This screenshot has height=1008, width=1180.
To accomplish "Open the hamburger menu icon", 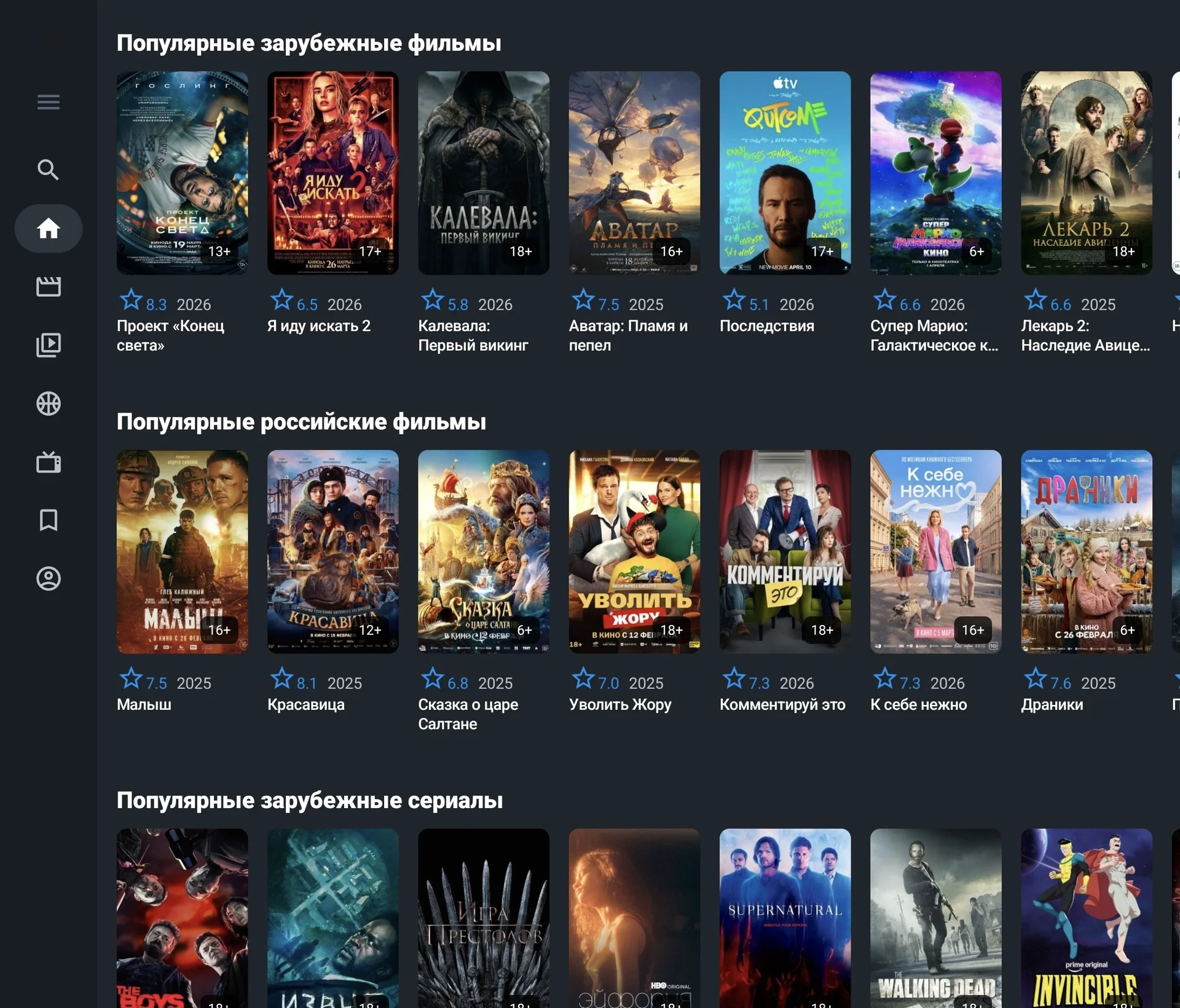I will [x=49, y=102].
